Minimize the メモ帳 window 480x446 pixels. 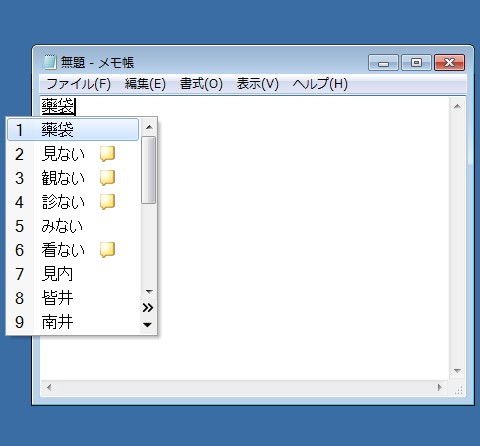[x=383, y=63]
